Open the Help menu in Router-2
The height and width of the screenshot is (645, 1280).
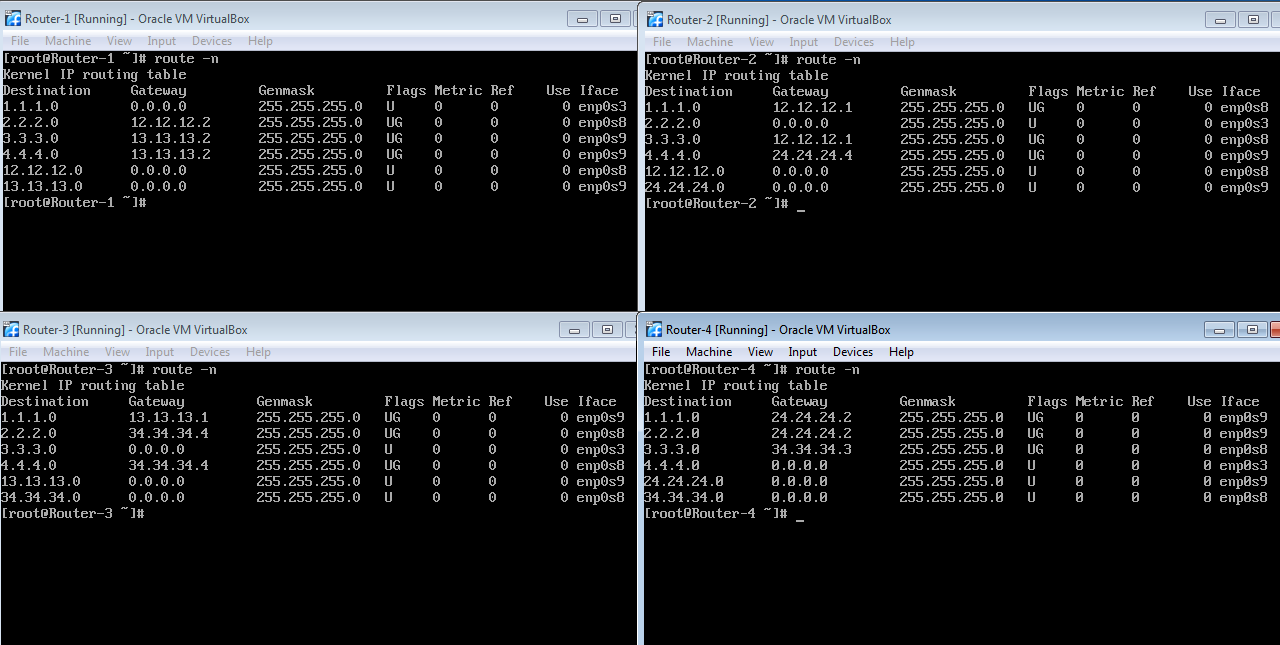coord(902,42)
